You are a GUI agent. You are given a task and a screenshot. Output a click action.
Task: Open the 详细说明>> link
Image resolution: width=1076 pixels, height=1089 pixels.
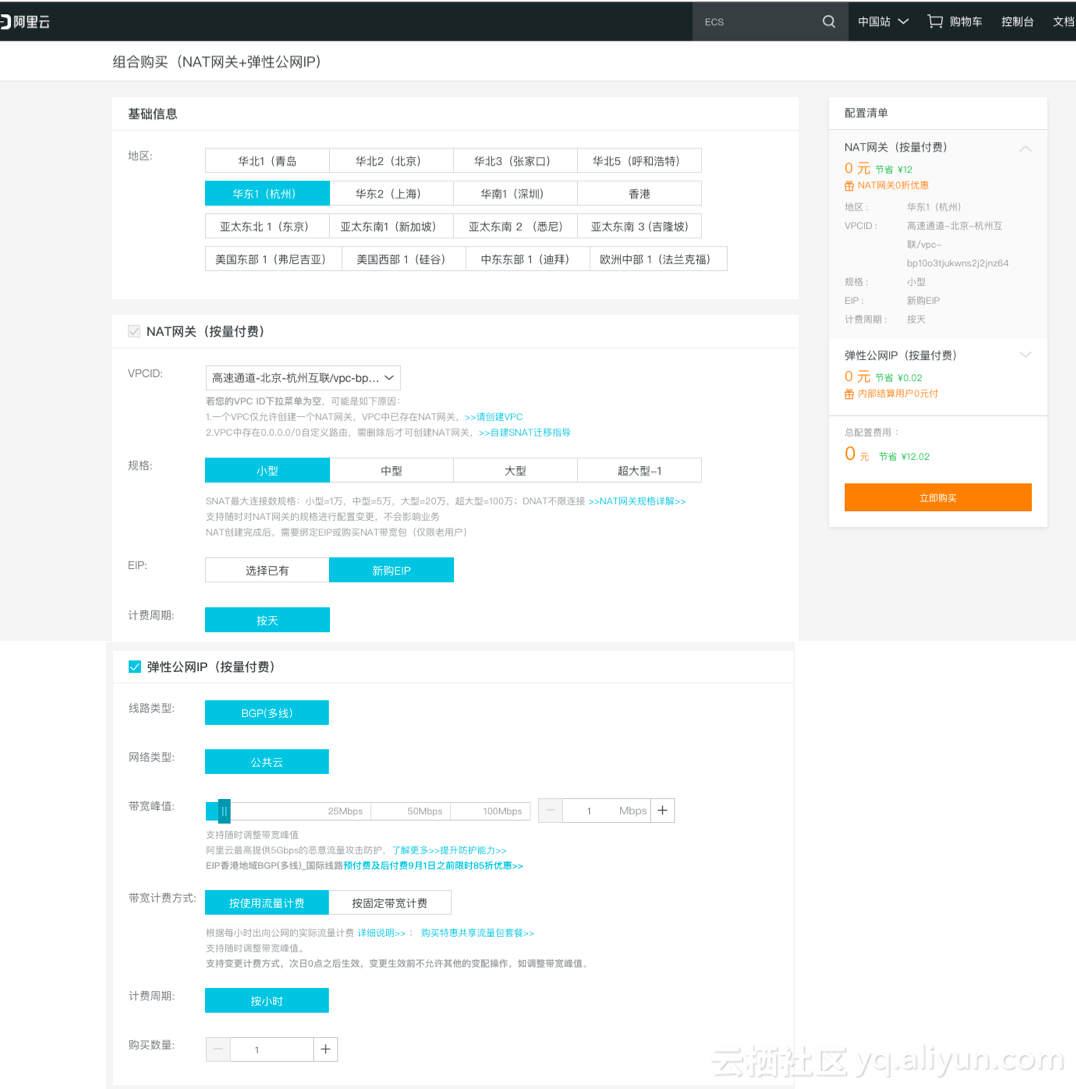point(381,933)
